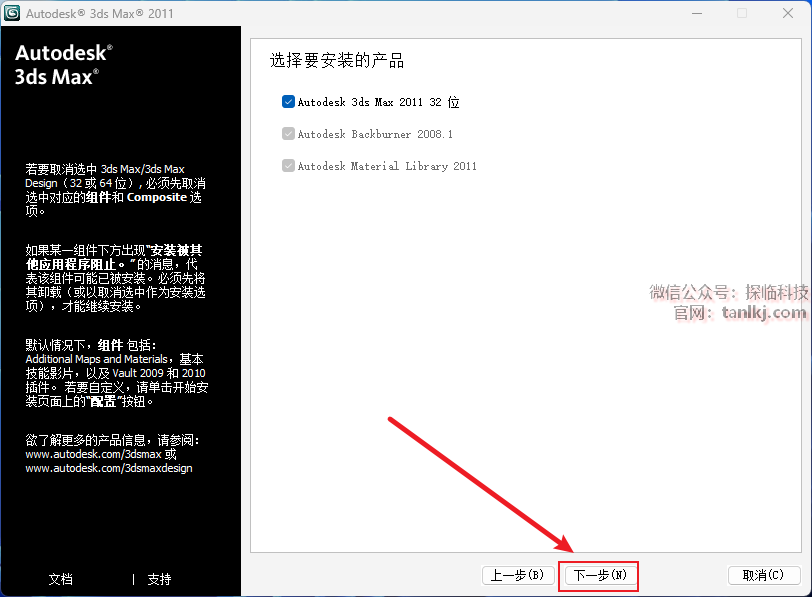The height and width of the screenshot is (597, 812).
Task: Toggle Autodesk Backburner 2008.1 checkbox
Action: click(x=288, y=134)
